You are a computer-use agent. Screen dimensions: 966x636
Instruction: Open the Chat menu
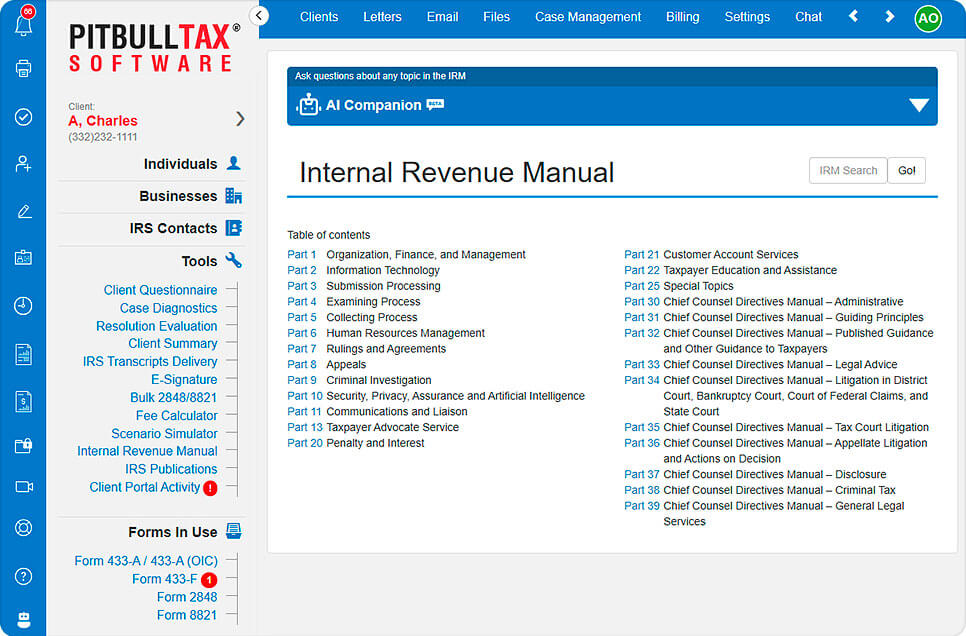pyautogui.click(x=808, y=17)
